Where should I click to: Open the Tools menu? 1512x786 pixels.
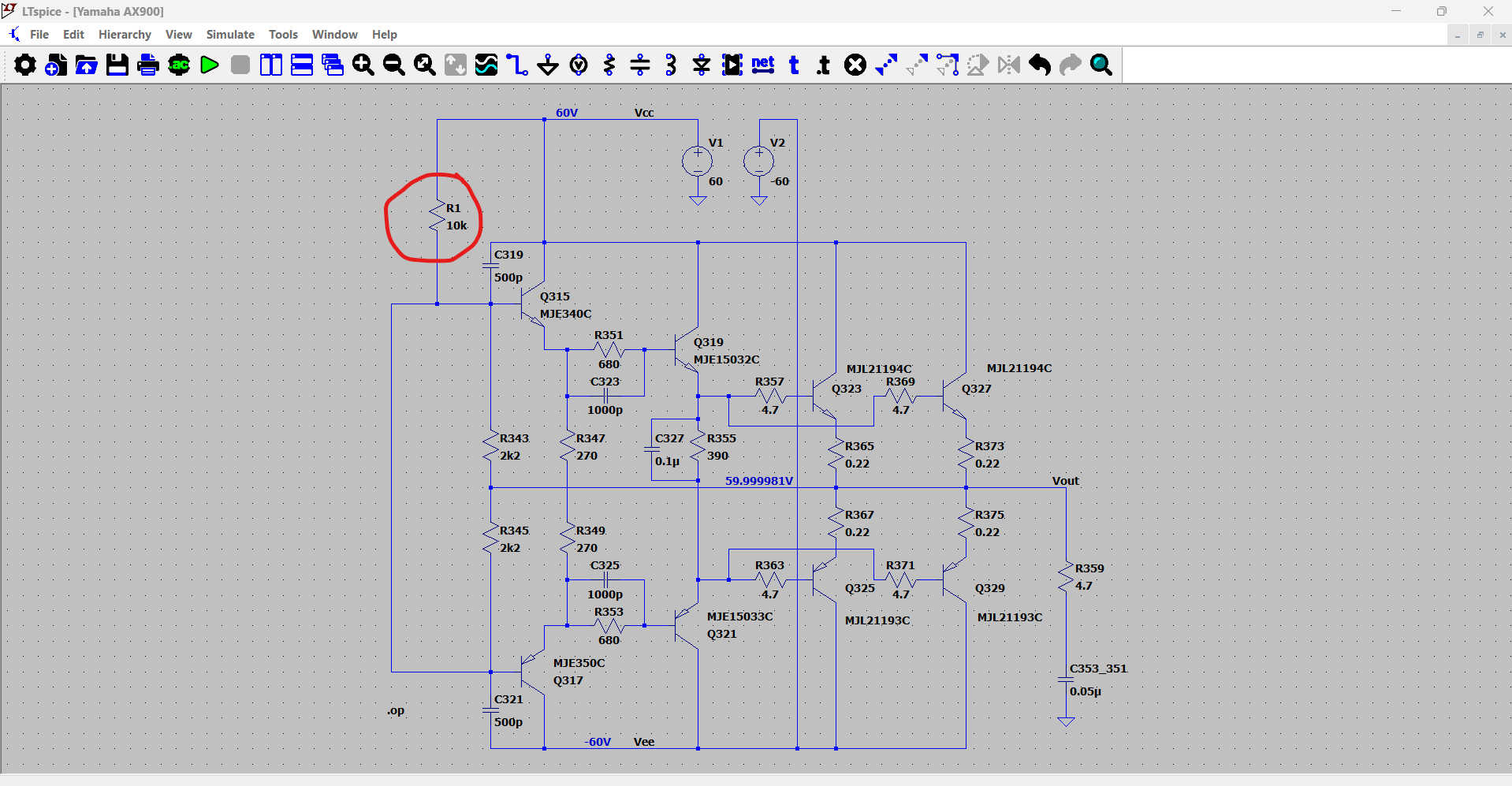283,35
